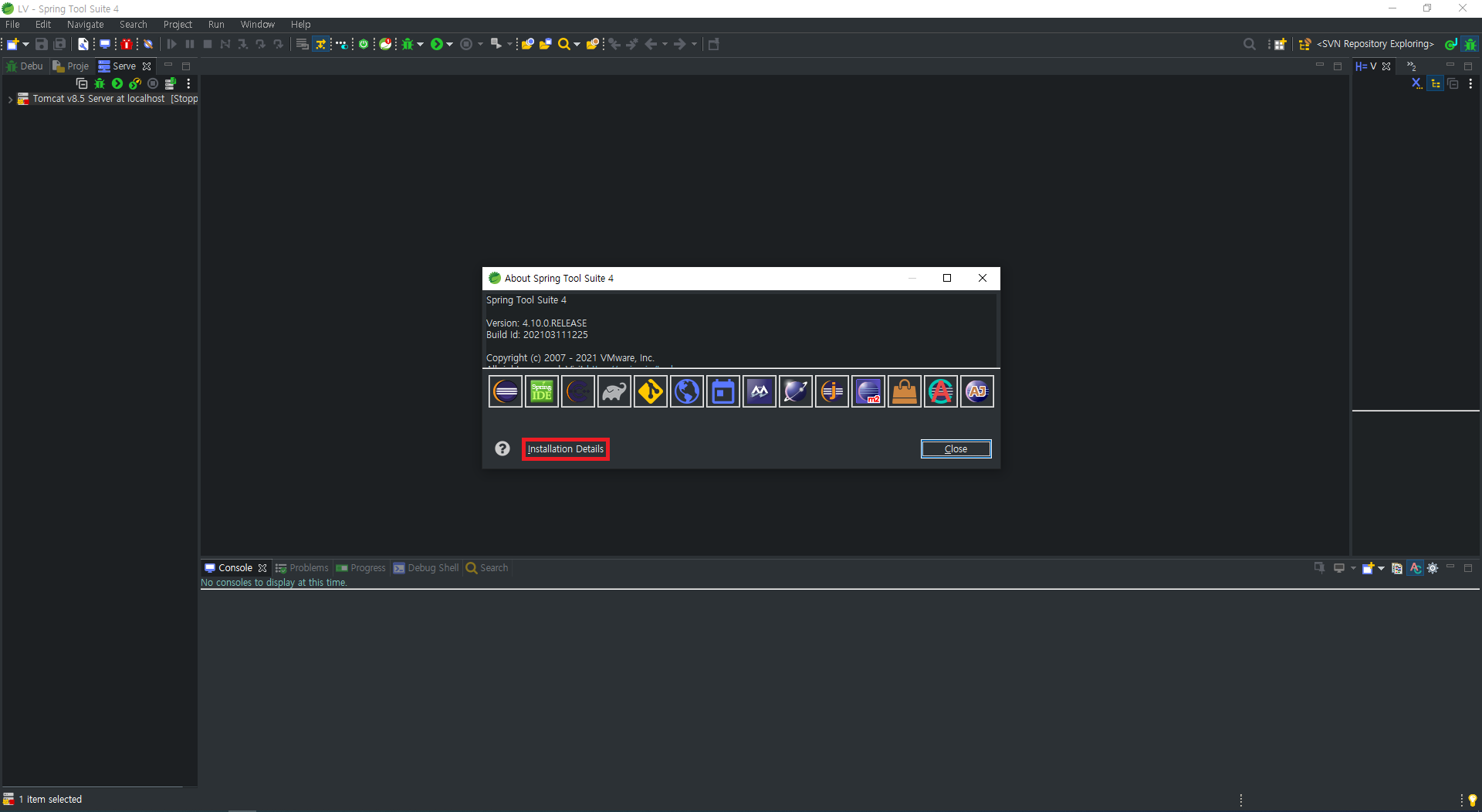Click the Publish to server icon
The height and width of the screenshot is (812, 1482).
pyautogui.click(x=171, y=83)
